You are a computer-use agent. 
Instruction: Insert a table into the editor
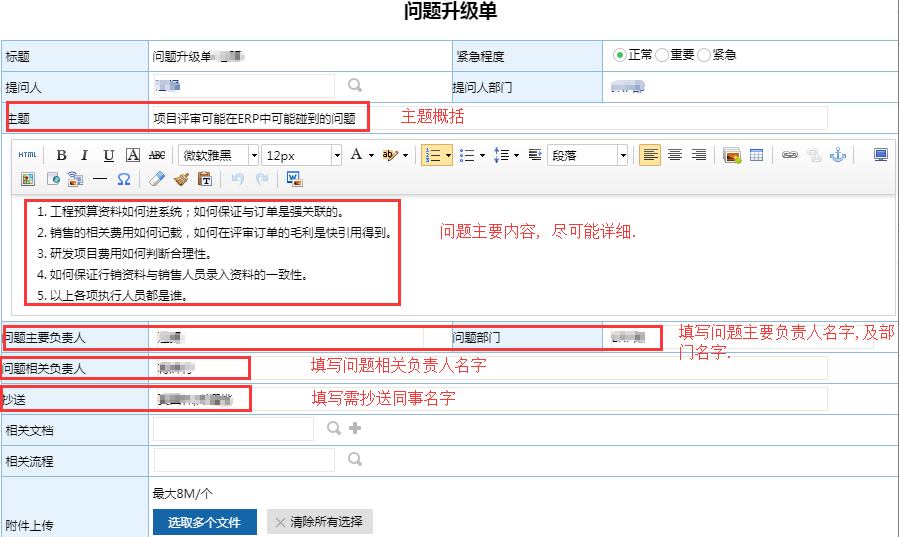[x=757, y=155]
